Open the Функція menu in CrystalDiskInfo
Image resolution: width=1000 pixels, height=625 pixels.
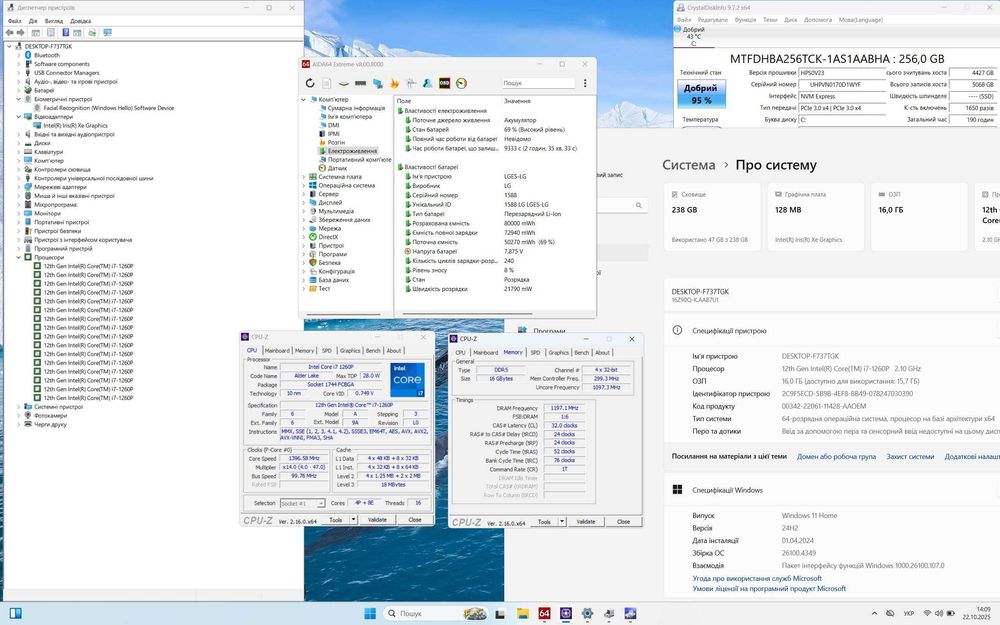745,20
